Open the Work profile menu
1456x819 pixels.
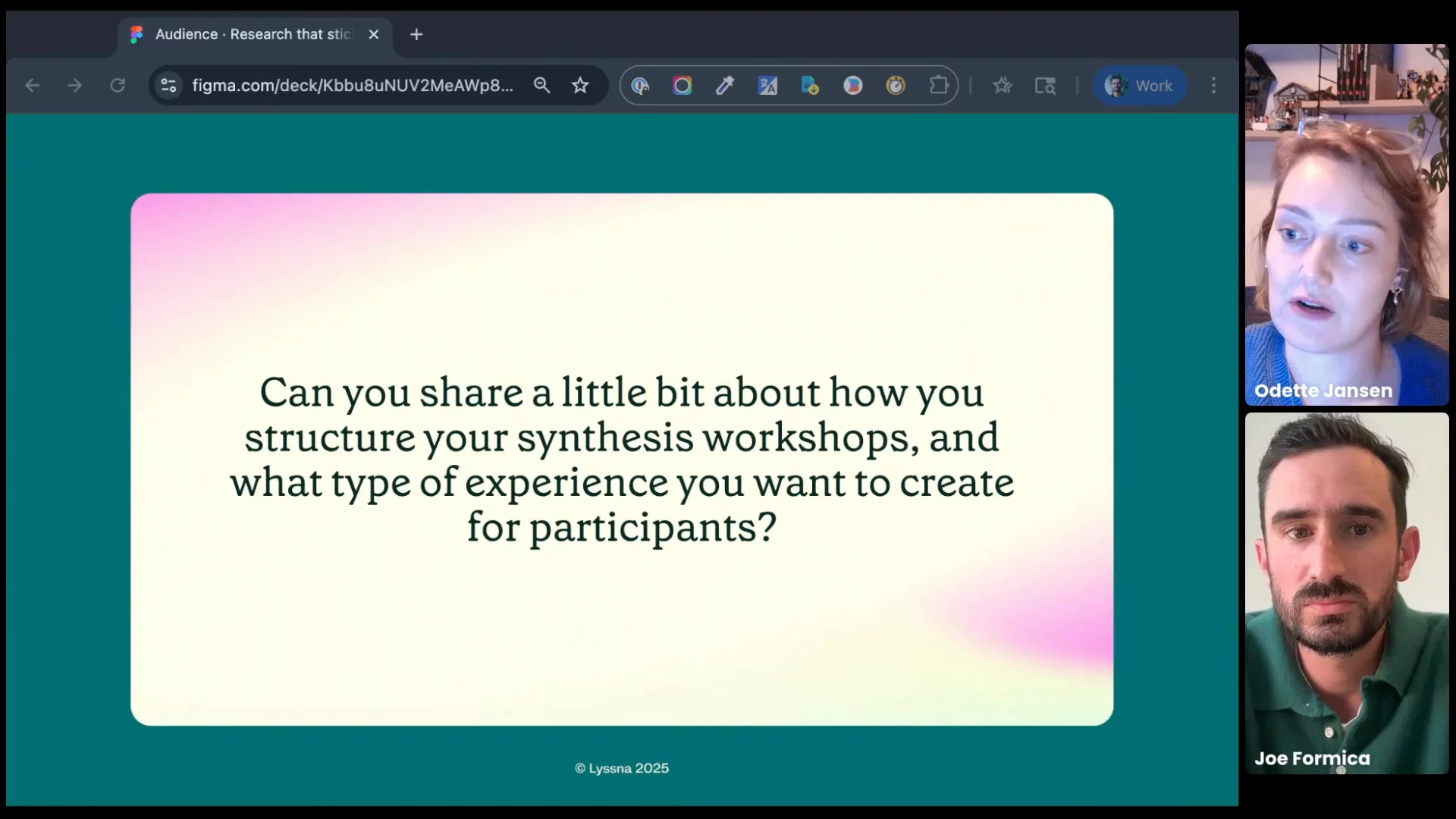click(x=1139, y=86)
